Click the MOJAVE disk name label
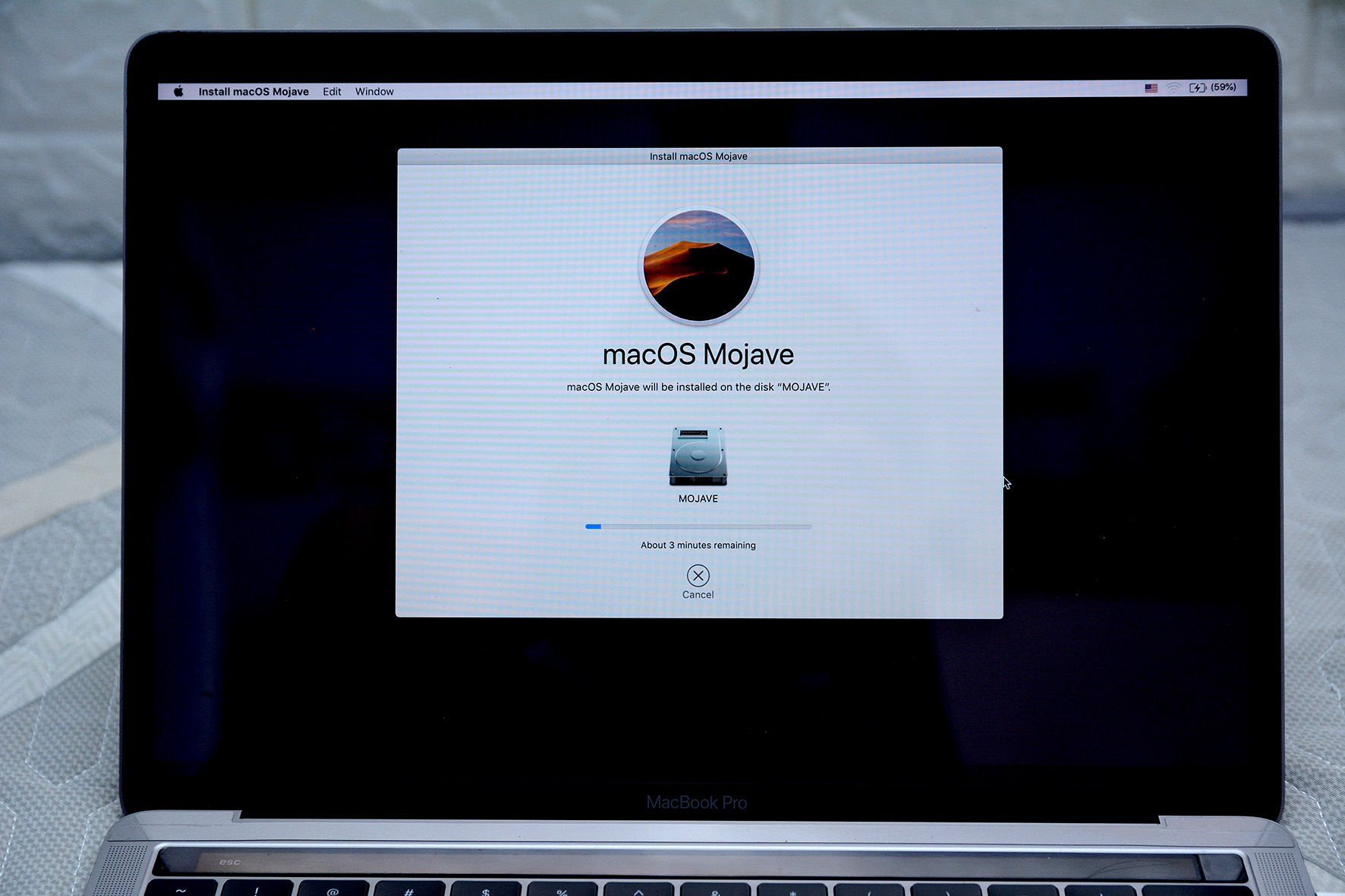The width and height of the screenshot is (1345, 896). click(698, 498)
